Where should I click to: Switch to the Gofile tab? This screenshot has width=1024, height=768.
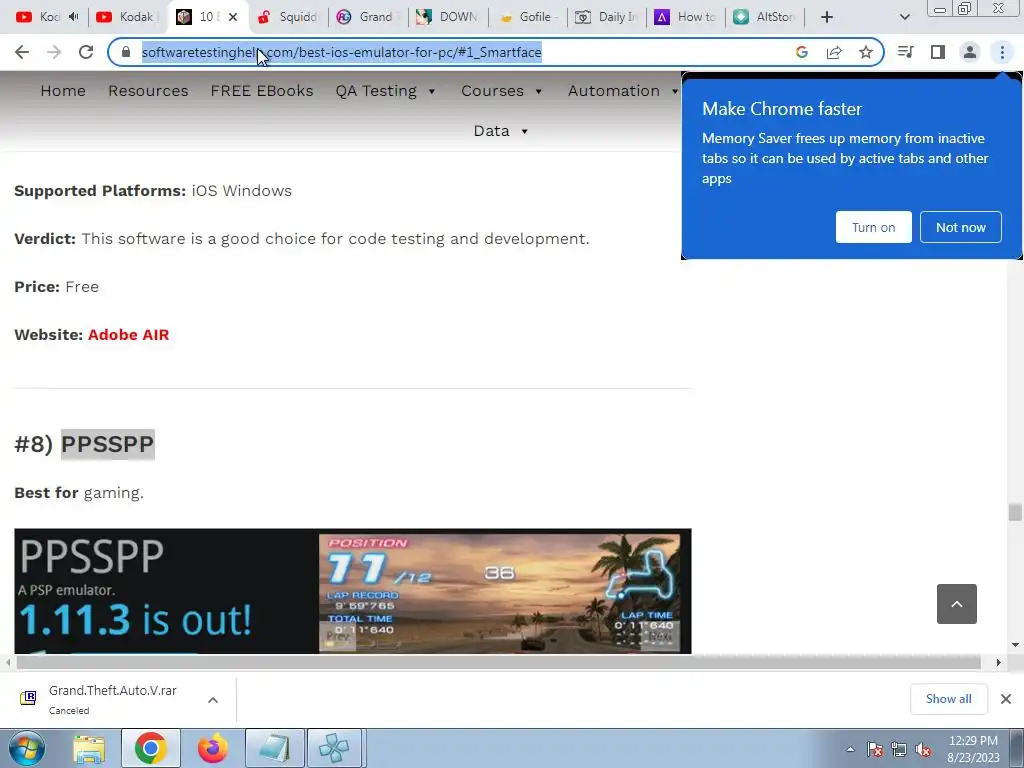point(528,17)
